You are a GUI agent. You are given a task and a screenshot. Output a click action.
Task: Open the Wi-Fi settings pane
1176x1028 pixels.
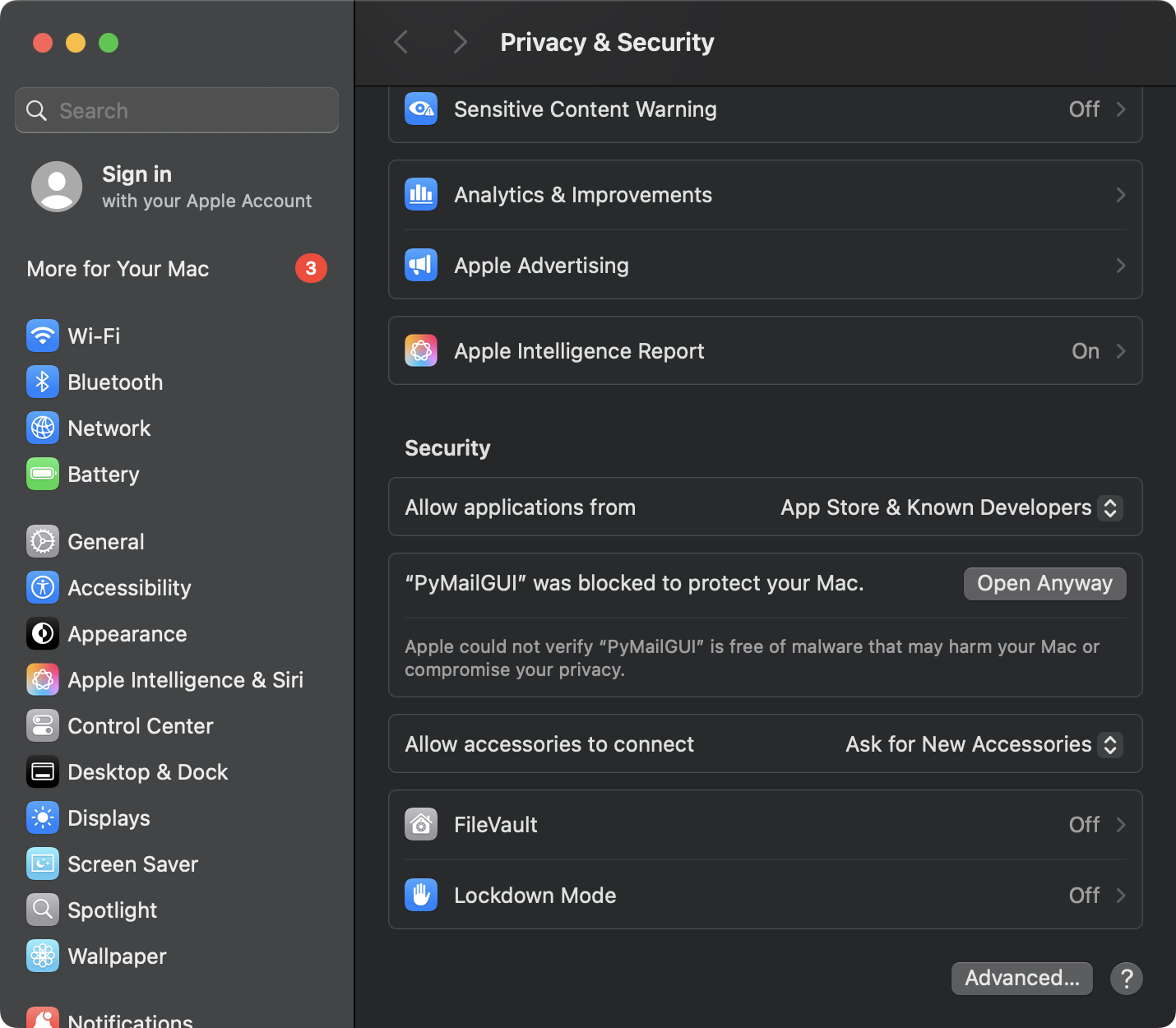click(177, 336)
